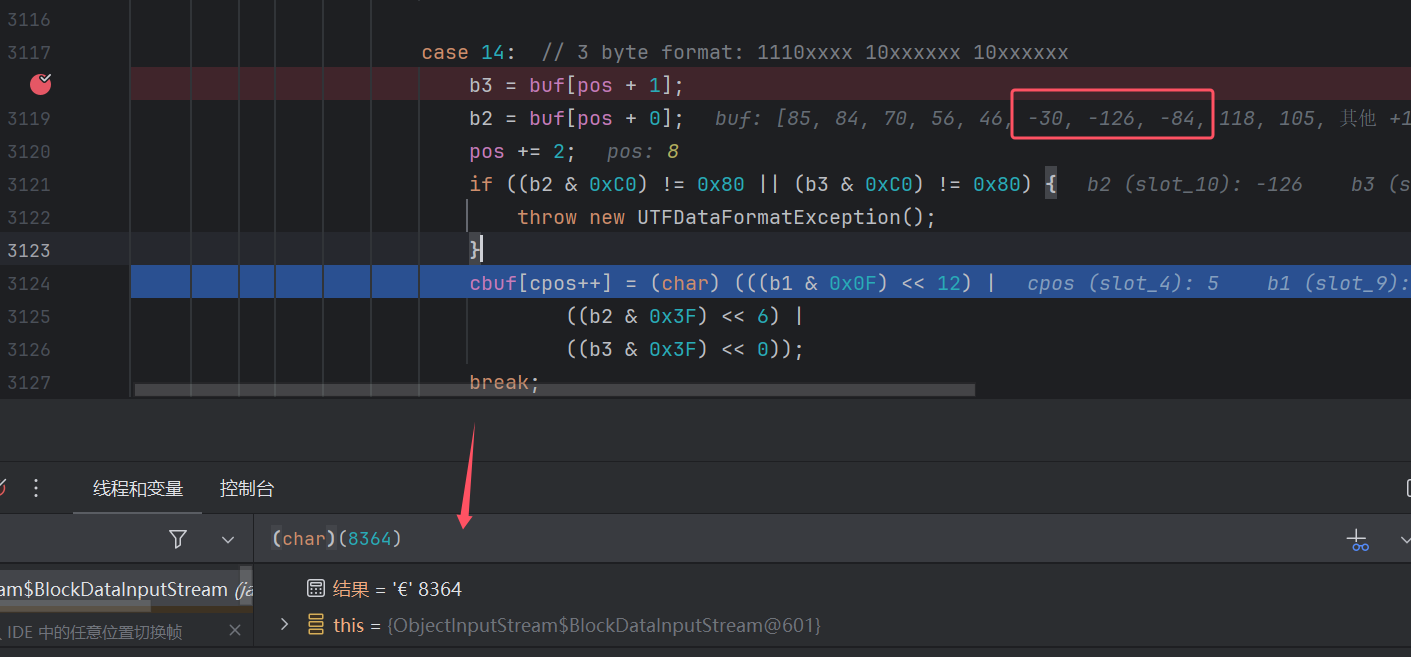The height and width of the screenshot is (657, 1411).
Task: Click the add to watches glasses icon
Action: point(1357,540)
